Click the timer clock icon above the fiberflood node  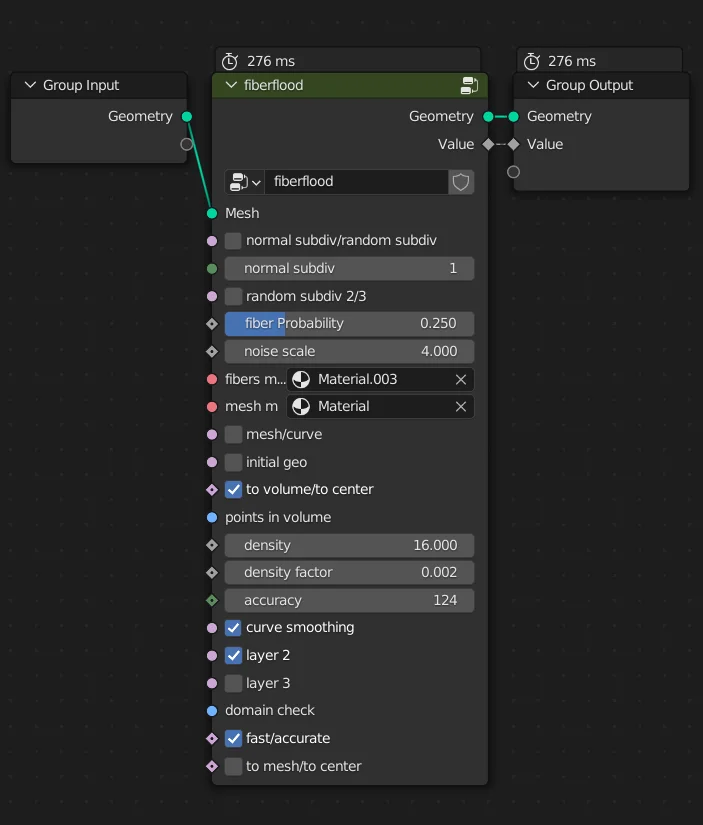tap(227, 59)
